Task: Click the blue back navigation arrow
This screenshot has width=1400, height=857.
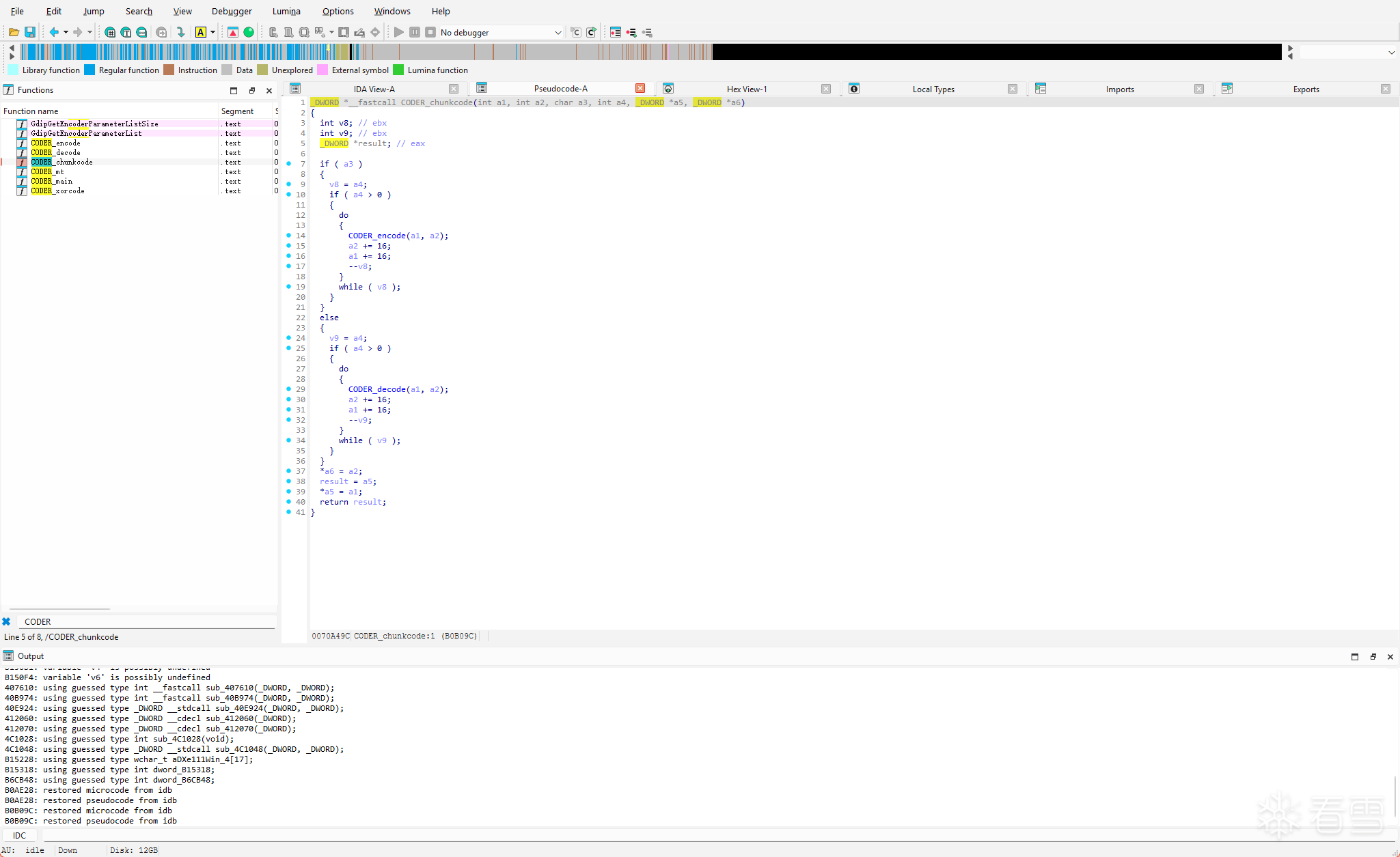Action: coord(54,32)
